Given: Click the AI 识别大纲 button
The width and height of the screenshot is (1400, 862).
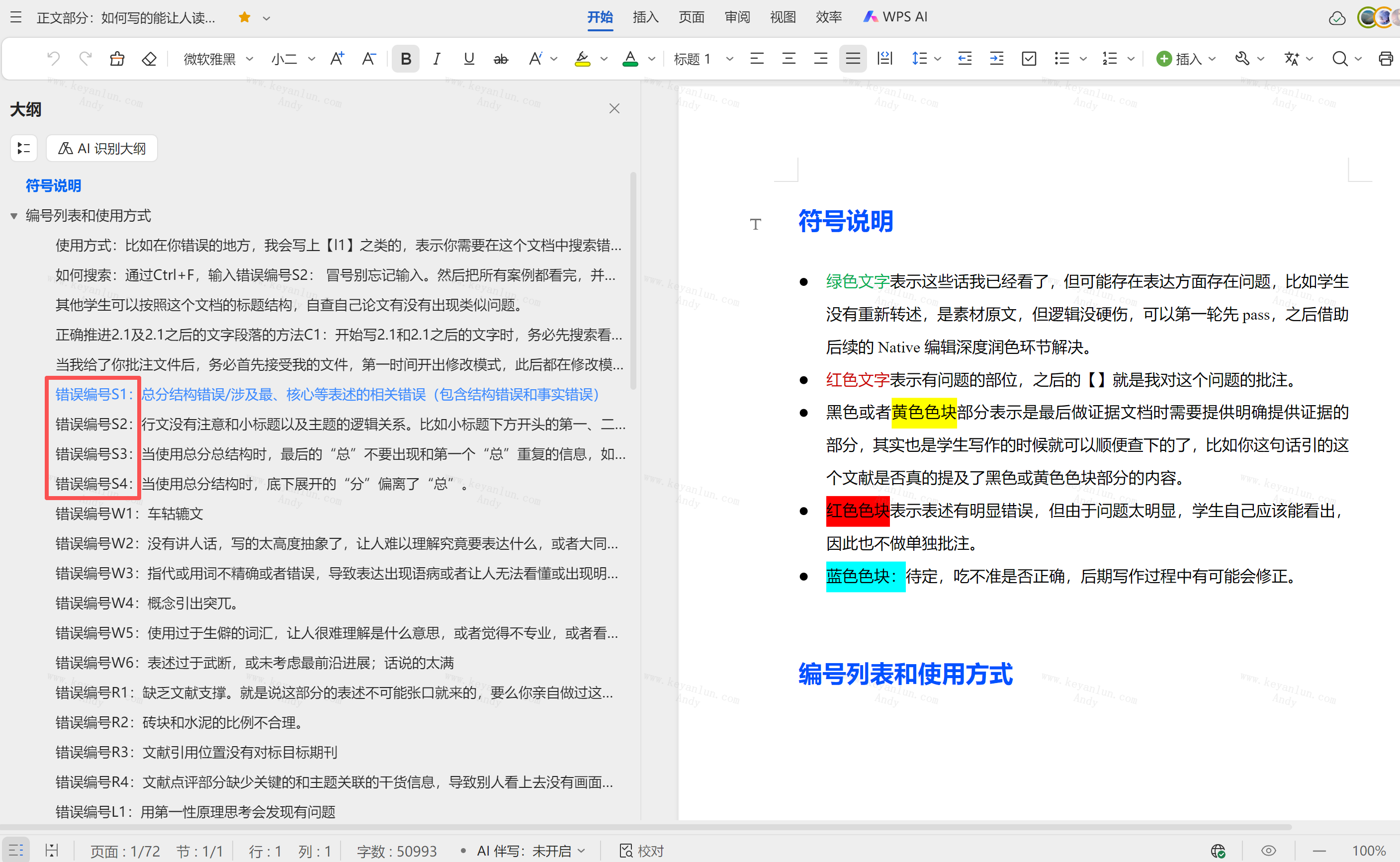Looking at the screenshot, I should coord(101,148).
